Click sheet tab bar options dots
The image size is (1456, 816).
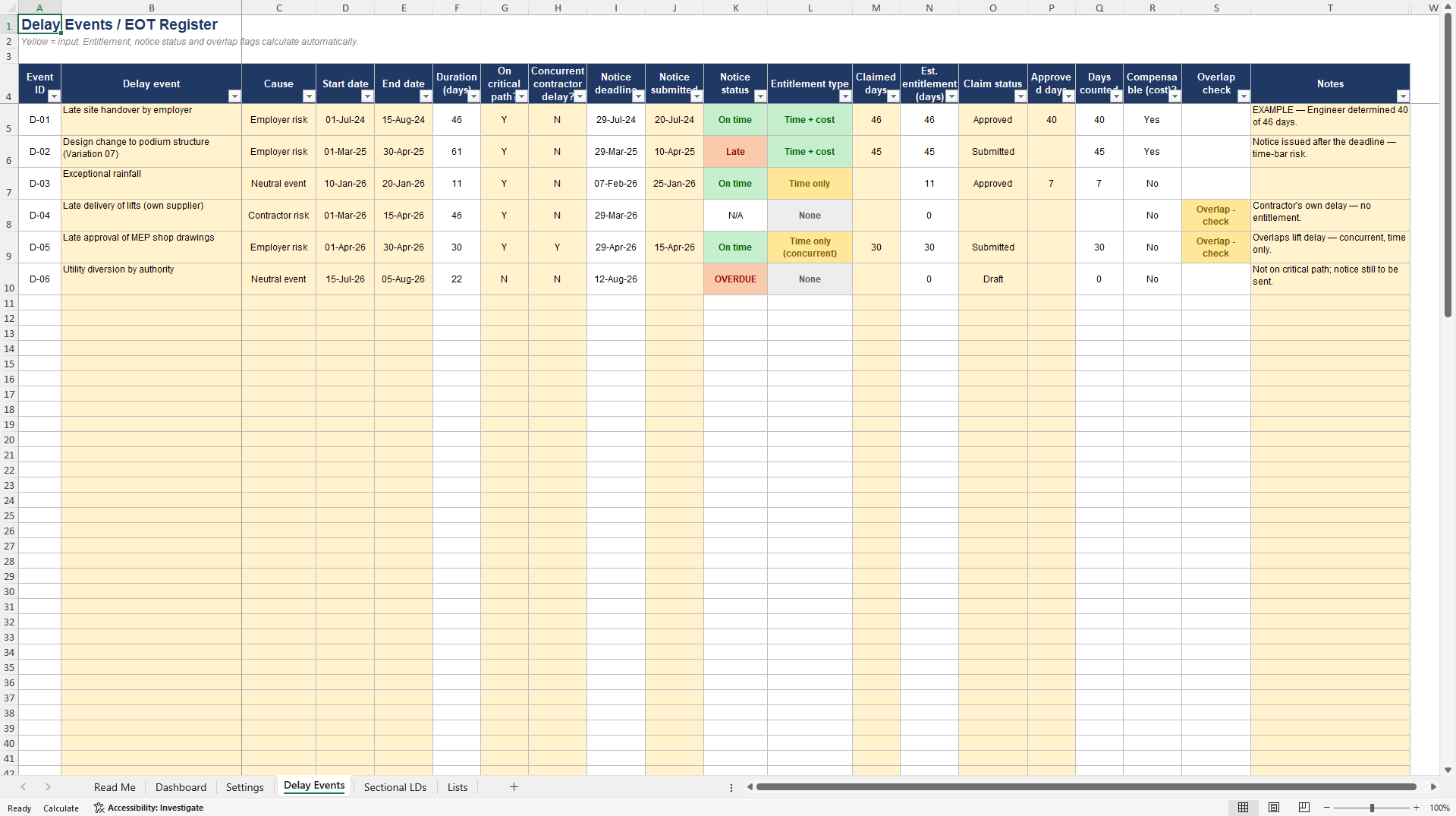[x=731, y=788]
